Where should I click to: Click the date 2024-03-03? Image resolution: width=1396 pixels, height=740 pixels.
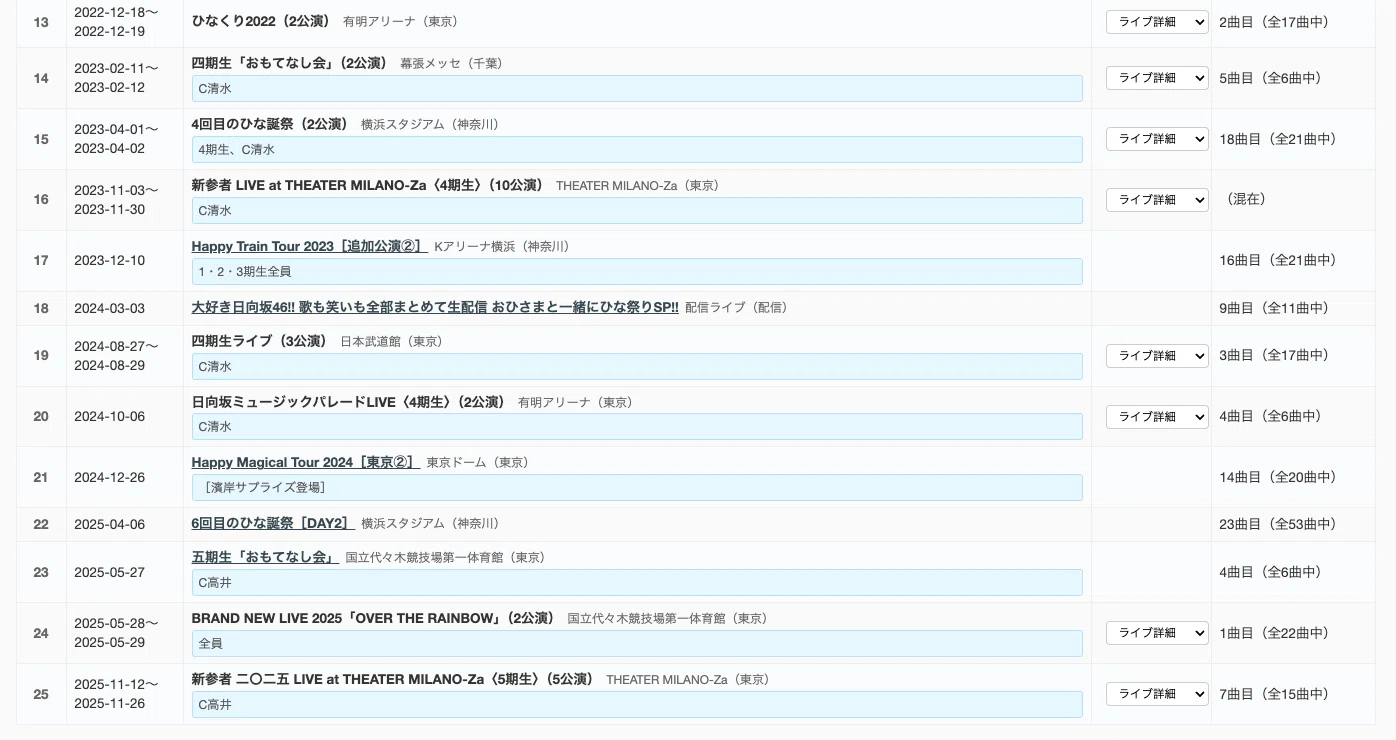click(x=110, y=308)
